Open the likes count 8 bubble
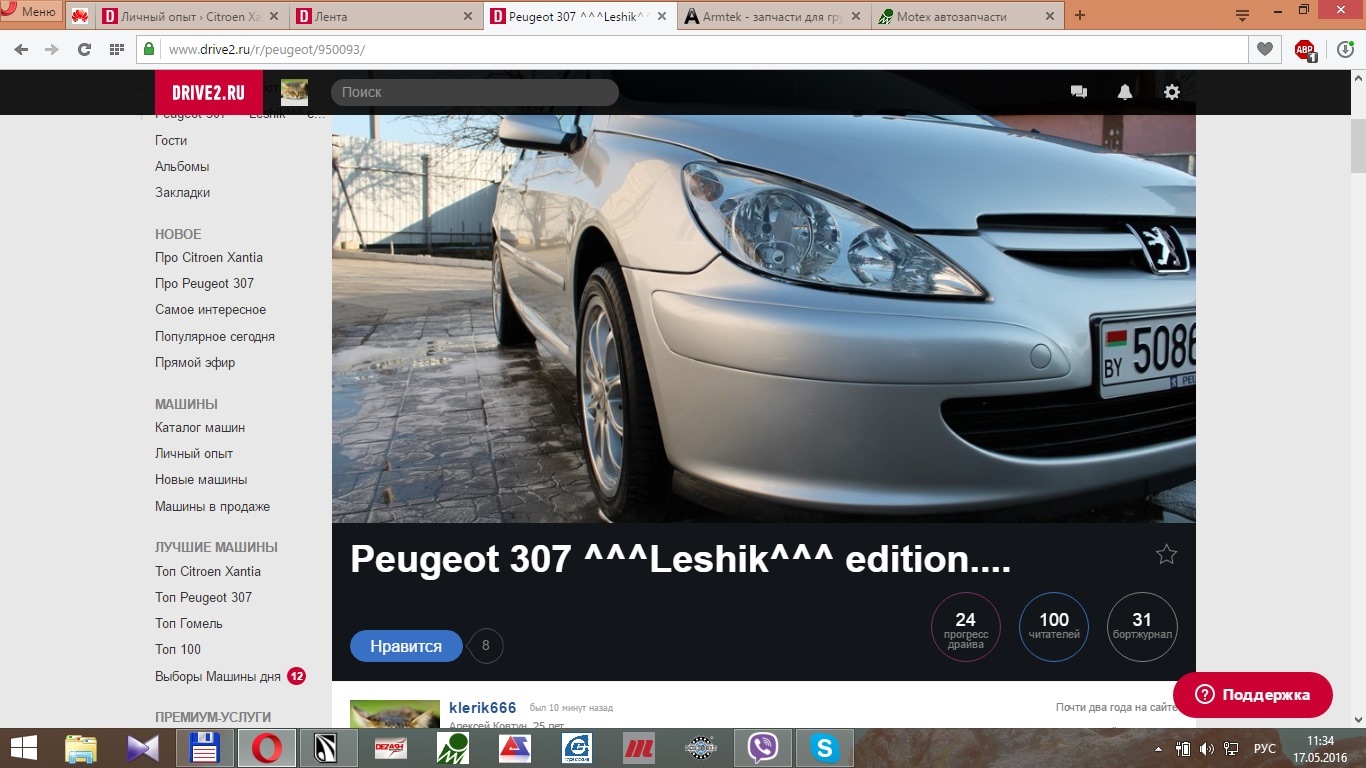This screenshot has width=1366, height=768. coord(486,646)
